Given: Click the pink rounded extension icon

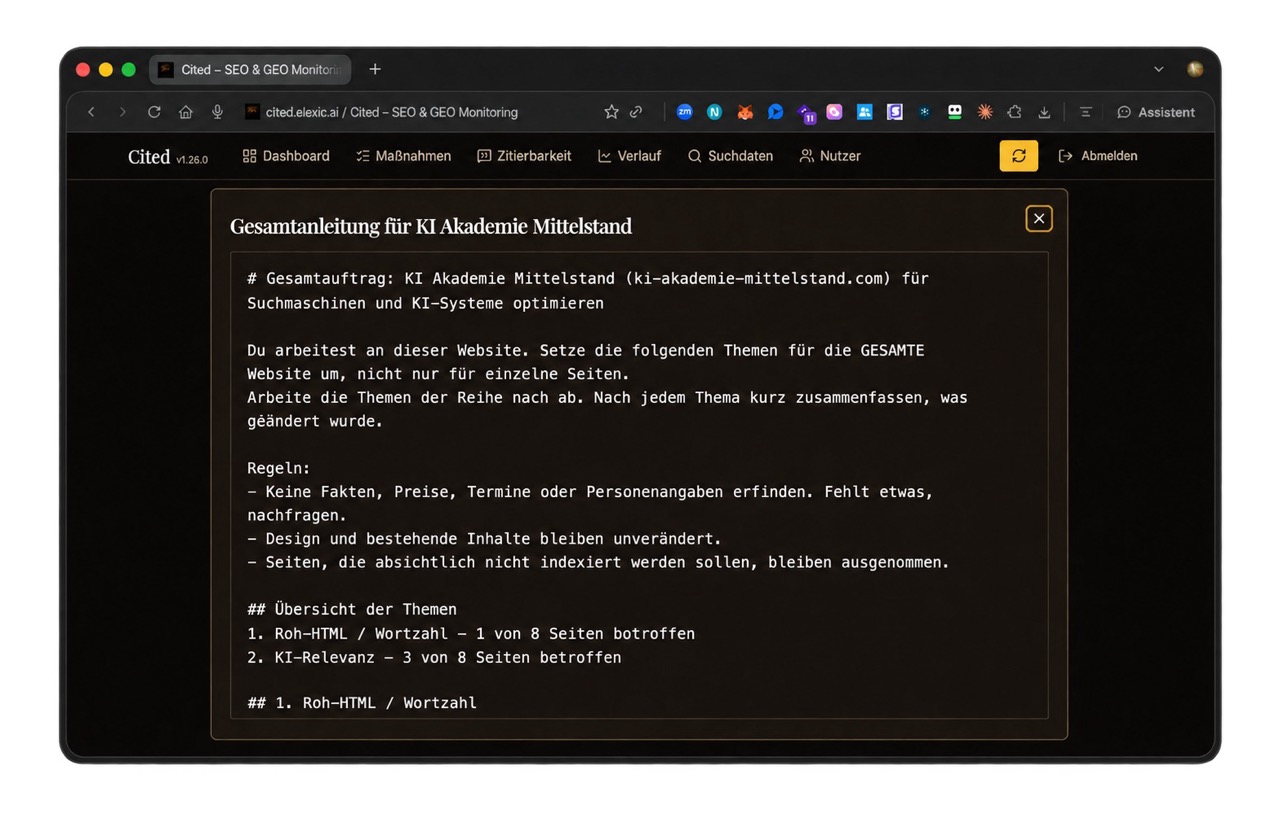Looking at the screenshot, I should pos(834,112).
